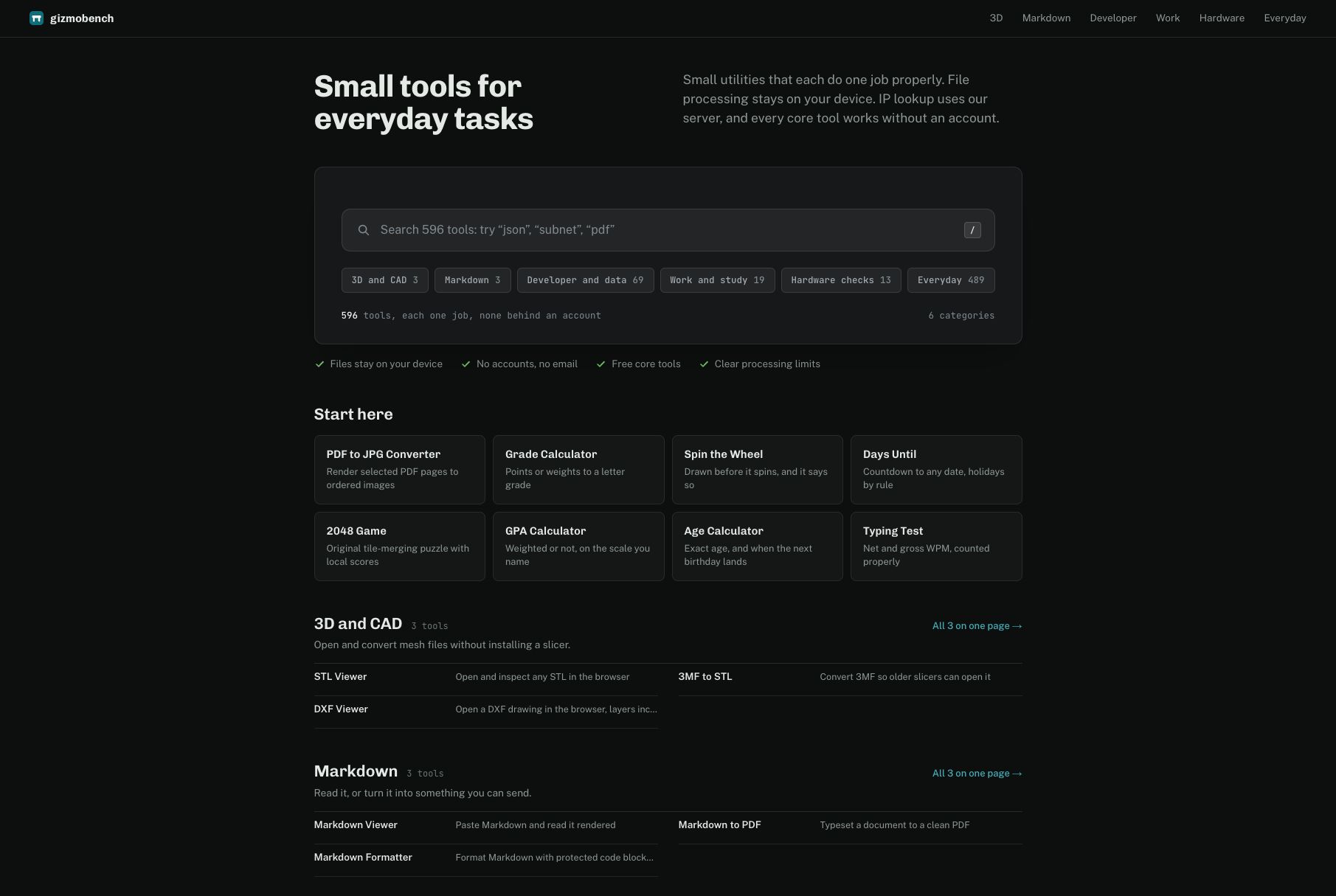Open the Developer nav menu item

point(1112,18)
